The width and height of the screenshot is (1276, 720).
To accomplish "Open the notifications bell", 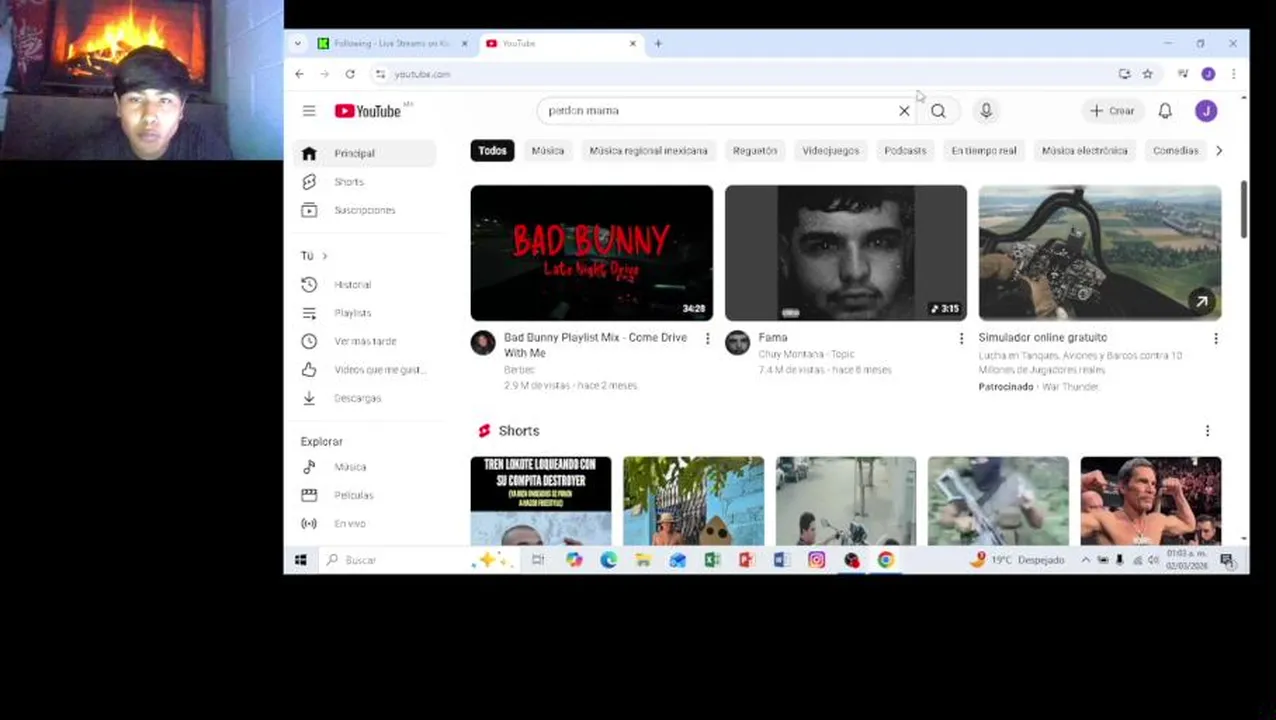I will click(1165, 111).
